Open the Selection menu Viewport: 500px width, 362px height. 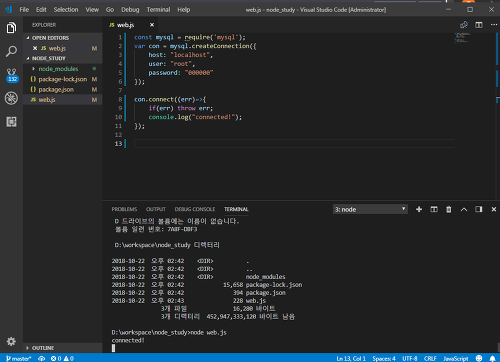66,10
